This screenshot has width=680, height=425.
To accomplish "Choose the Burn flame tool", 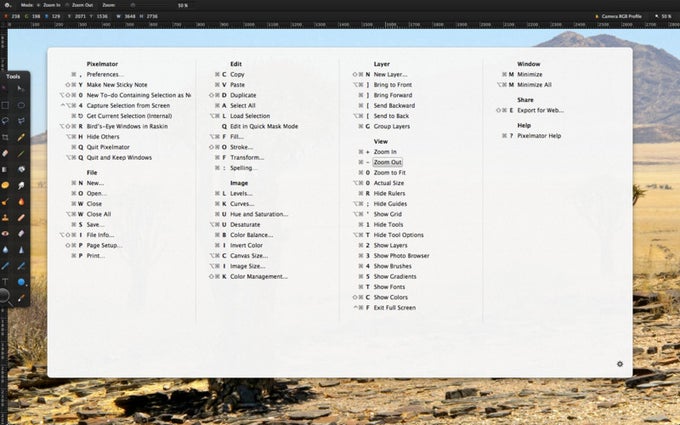I will coord(21,202).
